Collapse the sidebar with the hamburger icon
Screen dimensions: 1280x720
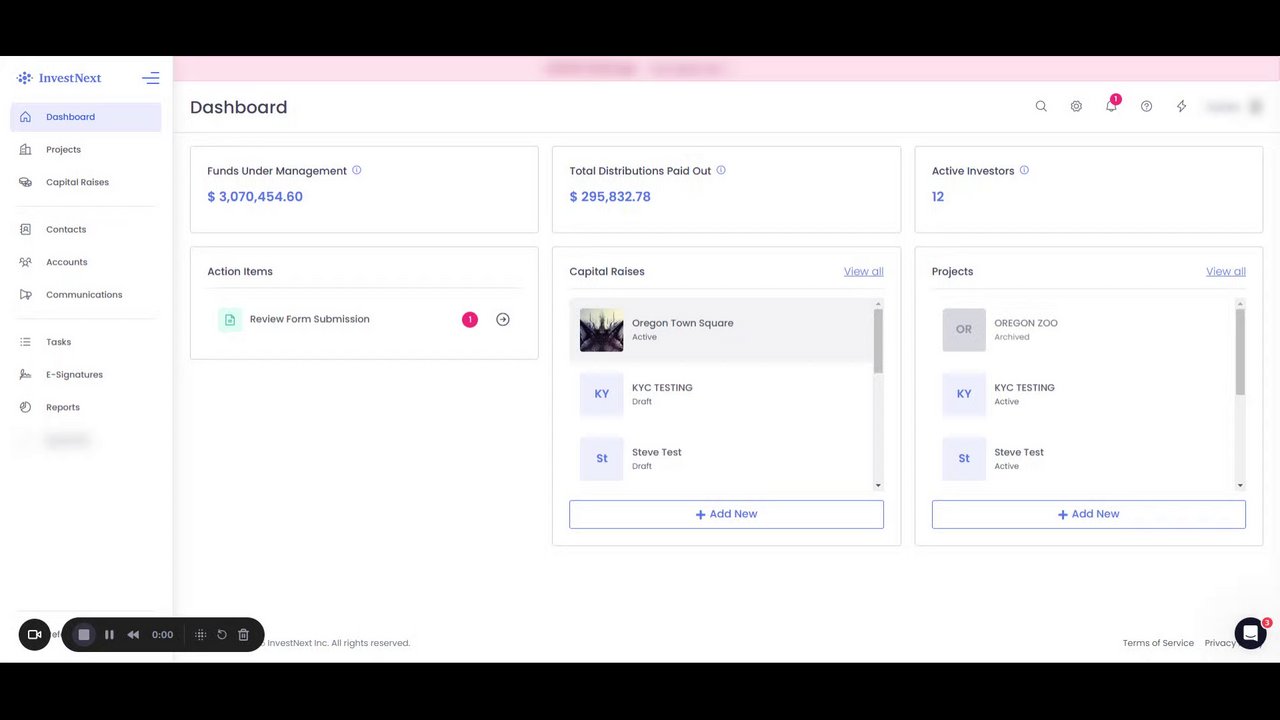click(x=150, y=78)
